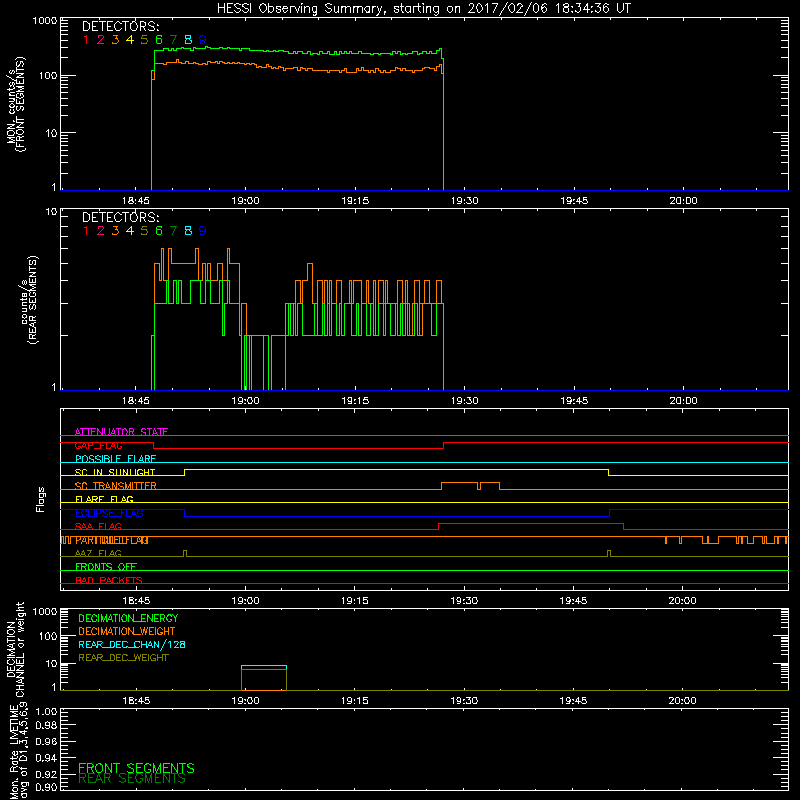Image resolution: width=800 pixels, height=800 pixels.
Task: Click the 19:00 tick below the decimation plot
Action: click(245, 701)
